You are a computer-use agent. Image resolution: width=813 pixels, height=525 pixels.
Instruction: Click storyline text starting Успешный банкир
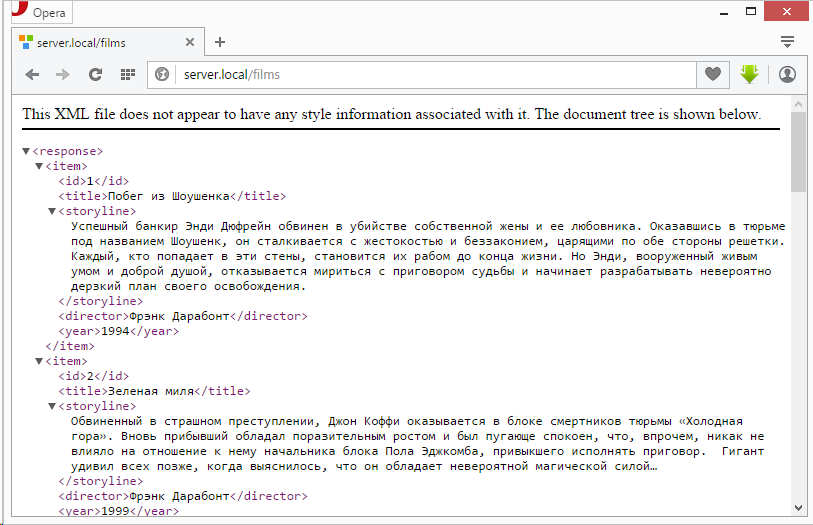coord(428,256)
